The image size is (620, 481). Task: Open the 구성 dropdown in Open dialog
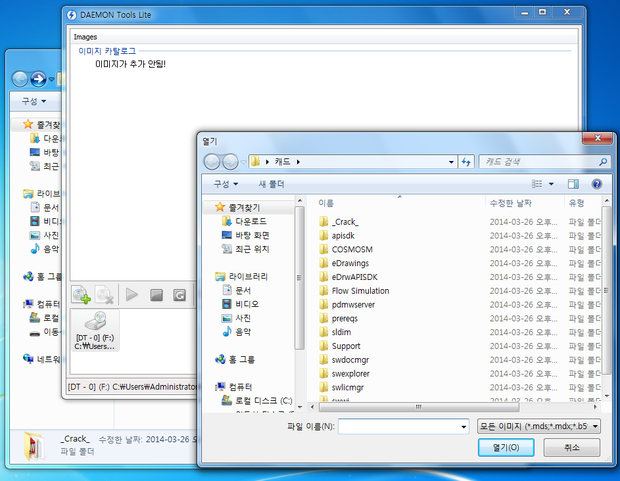click(225, 184)
